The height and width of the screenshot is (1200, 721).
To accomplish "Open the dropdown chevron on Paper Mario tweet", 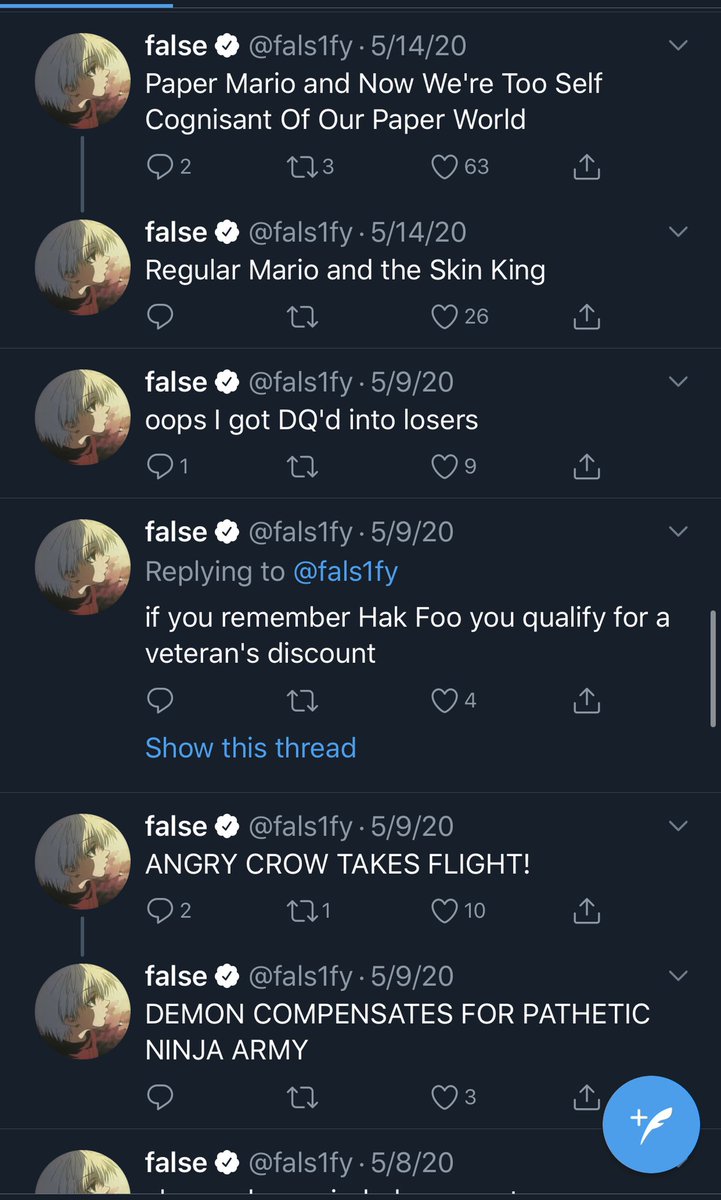I will coord(678,46).
